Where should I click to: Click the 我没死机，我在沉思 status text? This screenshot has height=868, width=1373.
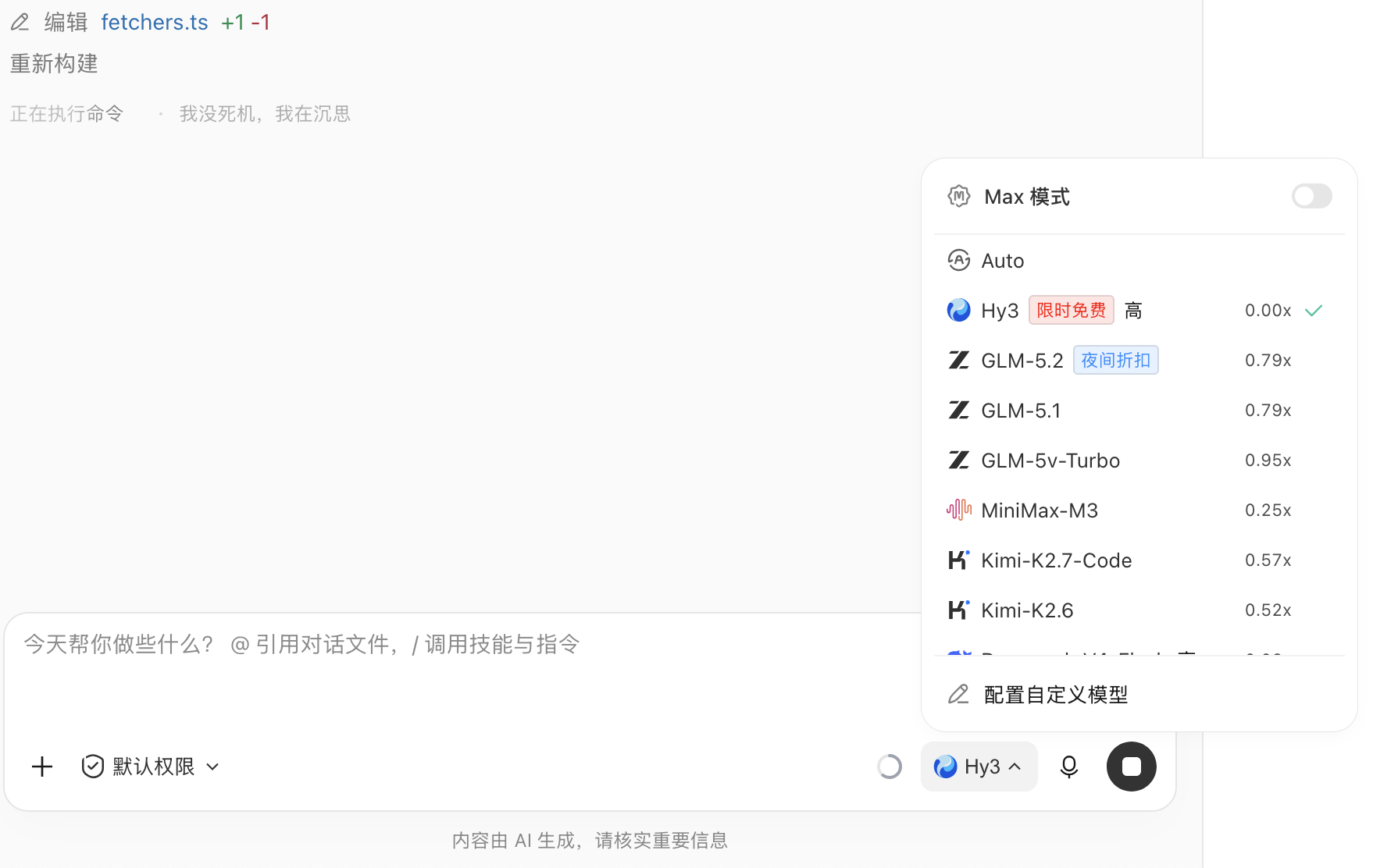[265, 114]
